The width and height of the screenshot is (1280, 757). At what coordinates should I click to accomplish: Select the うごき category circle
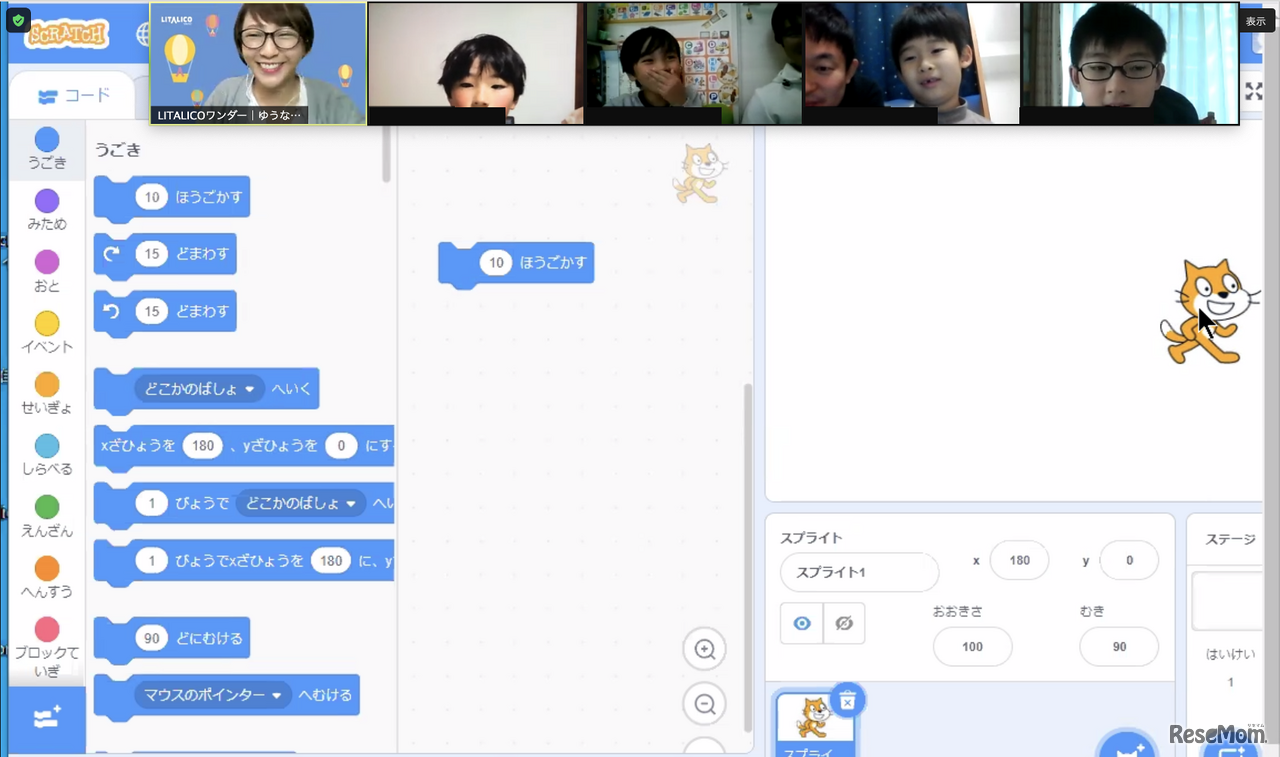(x=47, y=139)
